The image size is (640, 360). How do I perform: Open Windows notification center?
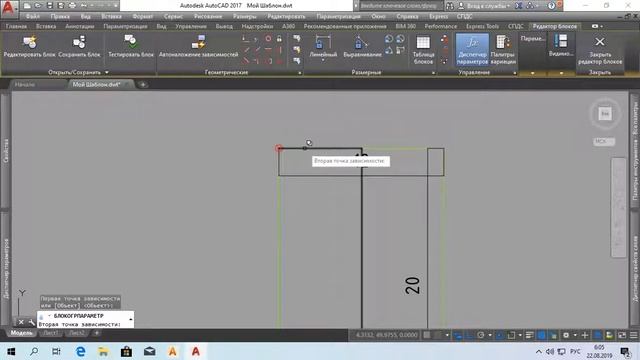(x=624, y=351)
